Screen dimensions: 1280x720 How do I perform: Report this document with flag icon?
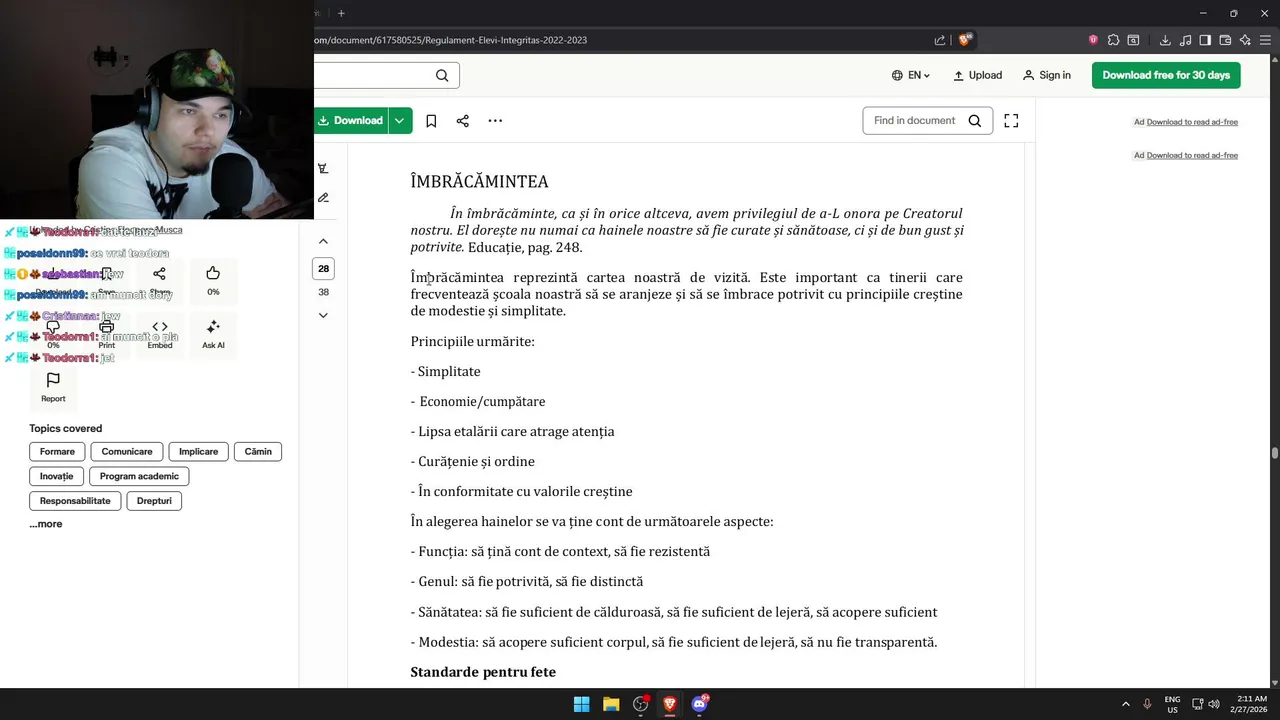tap(53, 386)
